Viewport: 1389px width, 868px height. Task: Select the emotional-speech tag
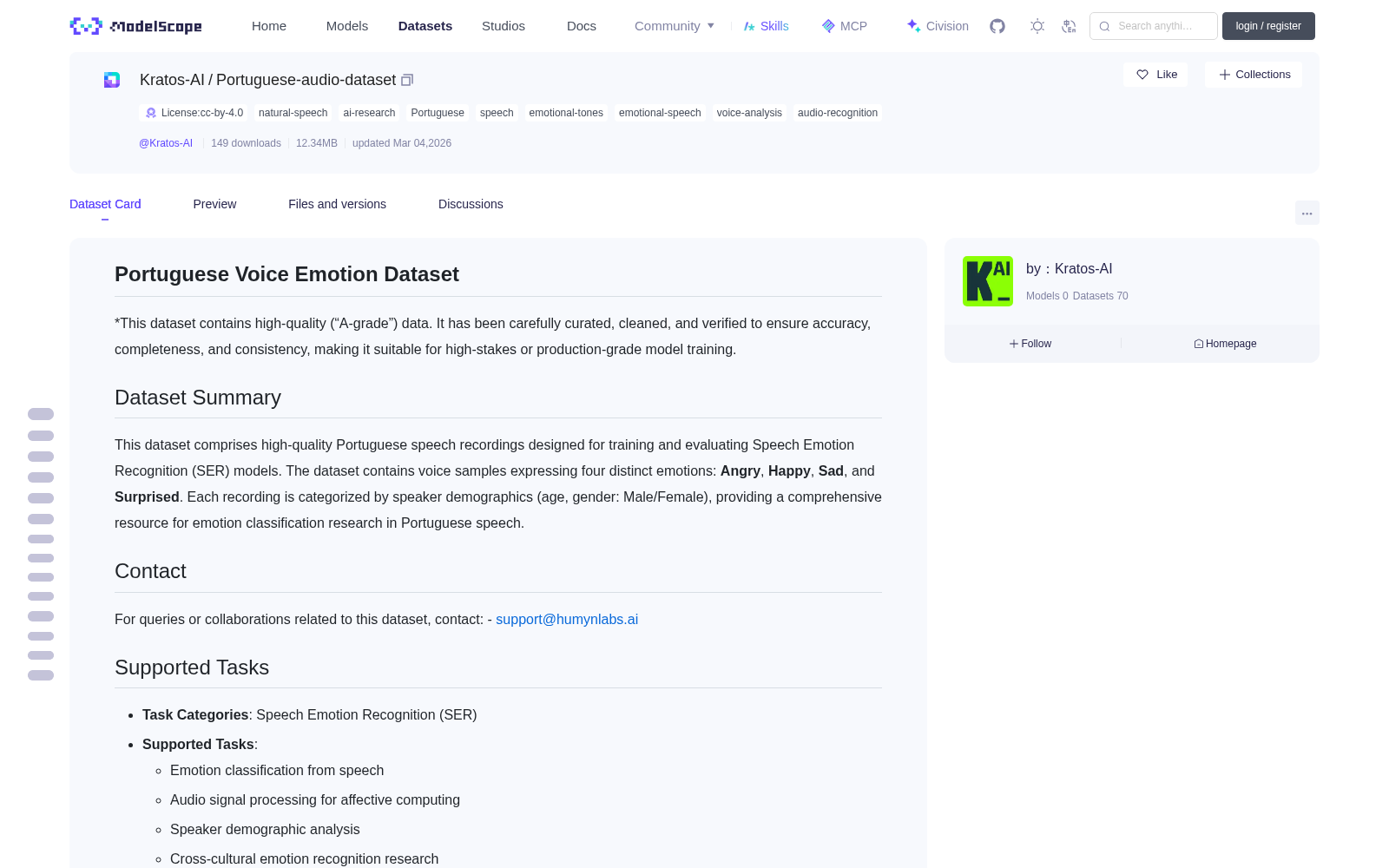coord(660,113)
